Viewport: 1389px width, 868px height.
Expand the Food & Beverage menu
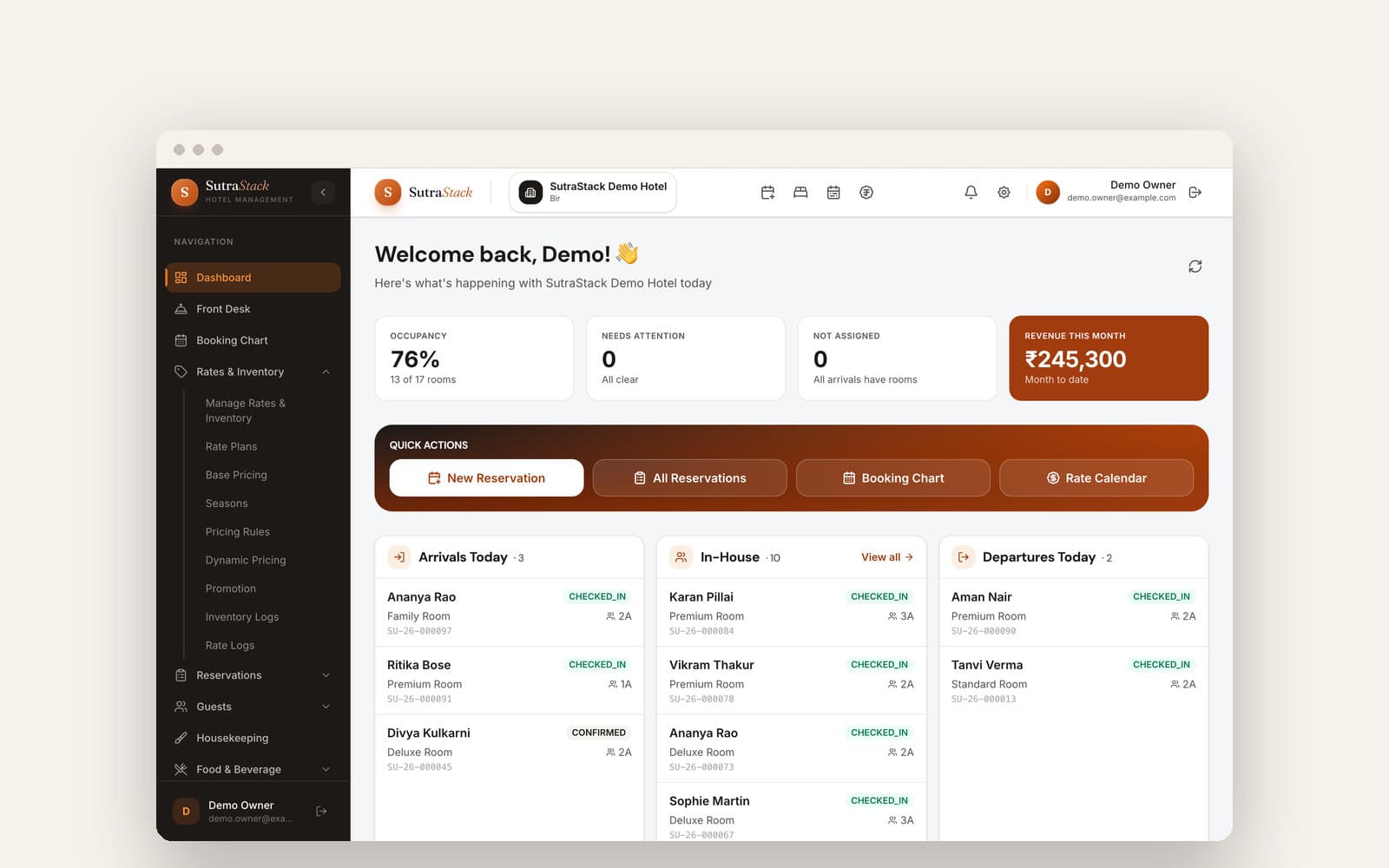tap(253, 769)
